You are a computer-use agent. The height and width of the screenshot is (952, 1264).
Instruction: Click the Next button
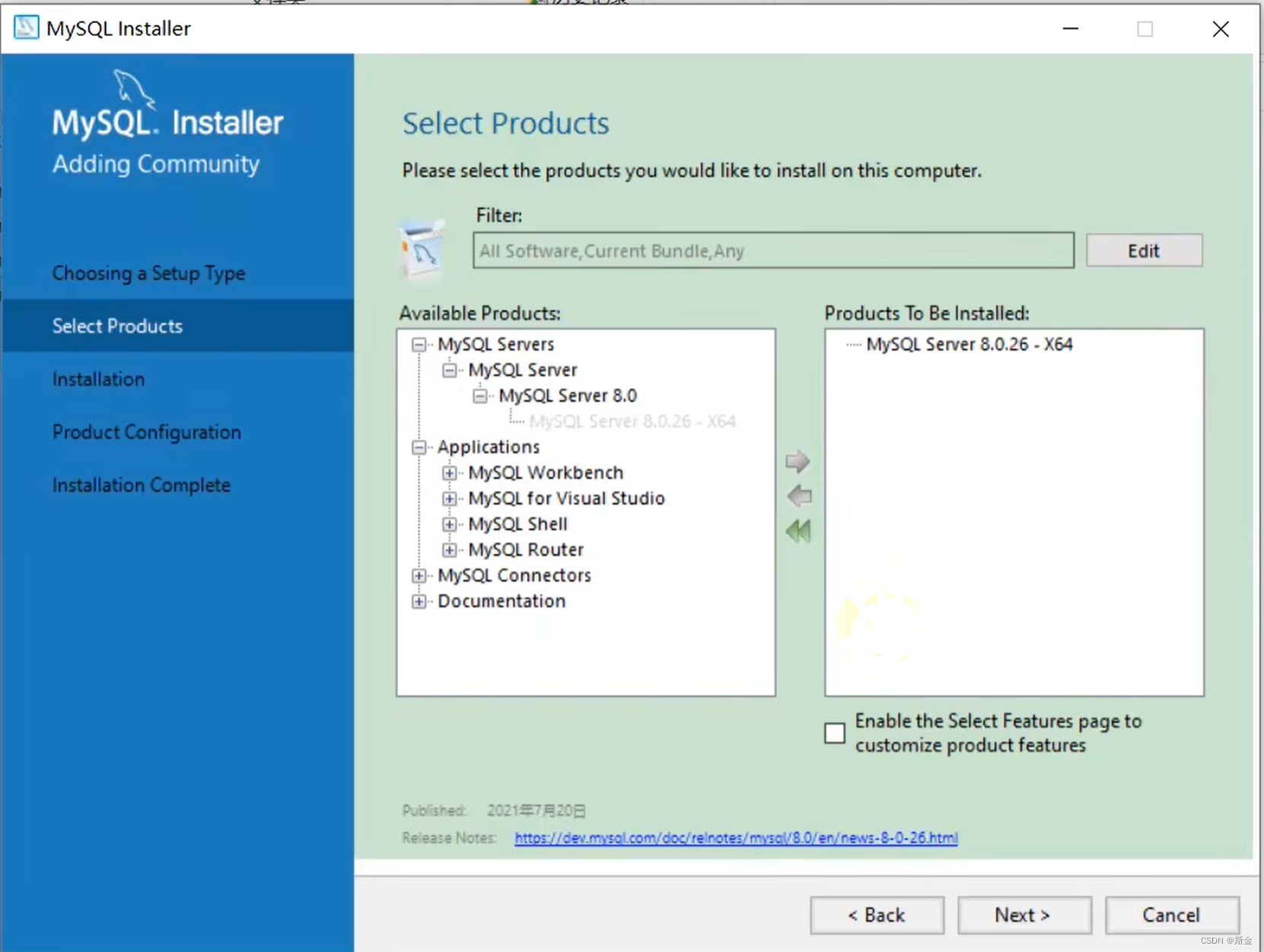pos(1024,915)
